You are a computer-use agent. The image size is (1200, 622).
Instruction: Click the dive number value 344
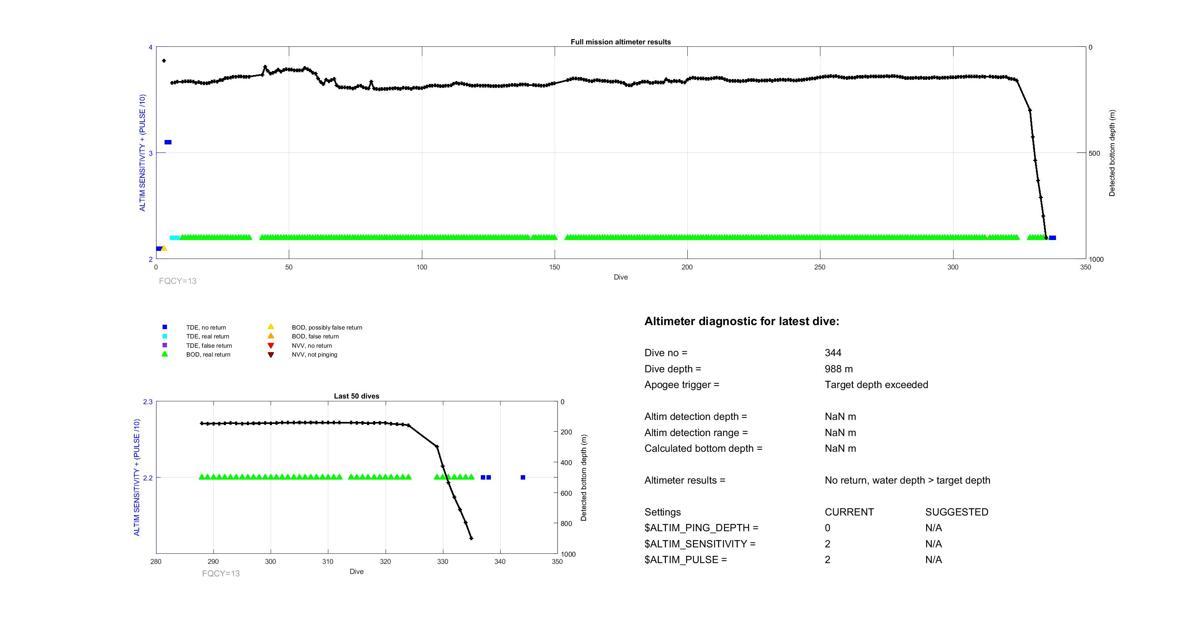[833, 353]
